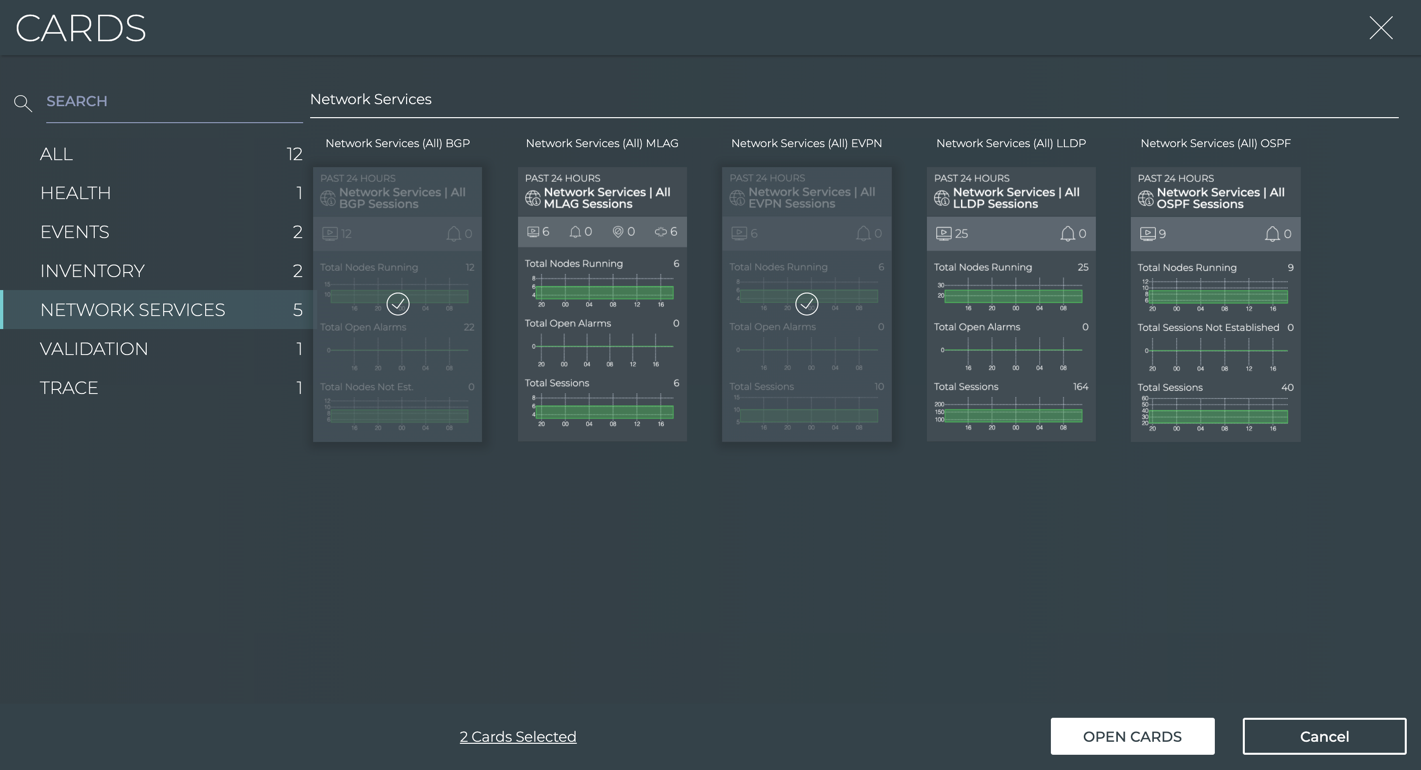This screenshot has height=770, width=1421.
Task: Click the alarm bell icon on MLAG card
Action: 575,232
